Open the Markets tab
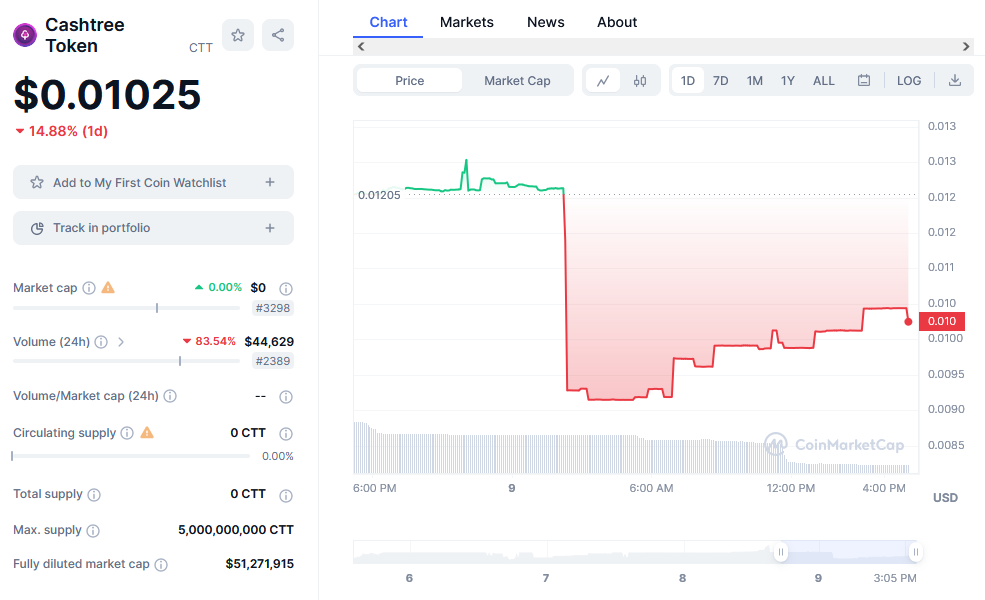985x600 pixels. [x=467, y=23]
